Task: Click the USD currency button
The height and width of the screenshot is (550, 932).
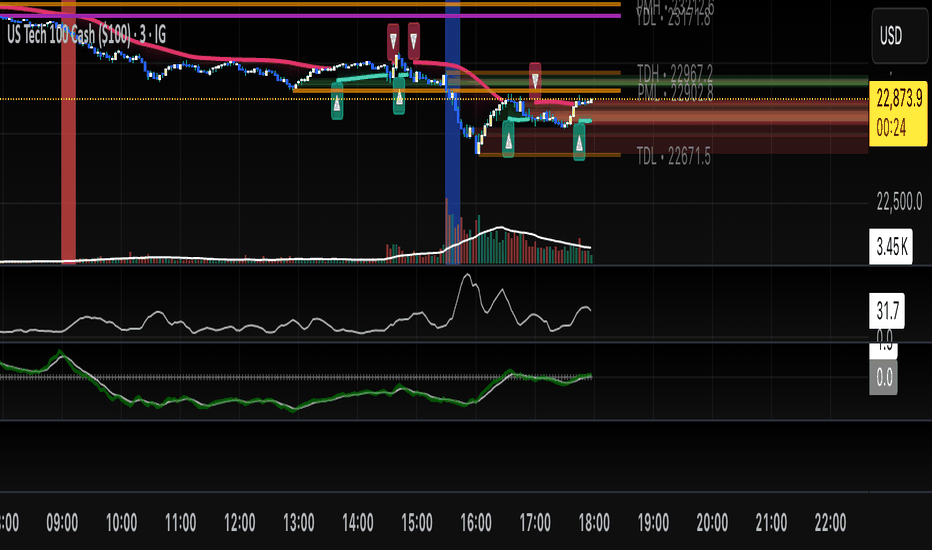Action: click(x=899, y=36)
